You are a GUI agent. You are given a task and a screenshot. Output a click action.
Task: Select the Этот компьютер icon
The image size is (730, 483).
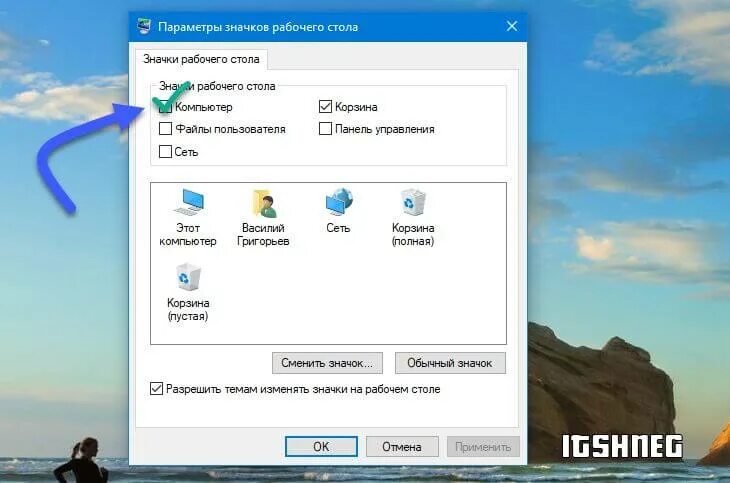click(188, 218)
